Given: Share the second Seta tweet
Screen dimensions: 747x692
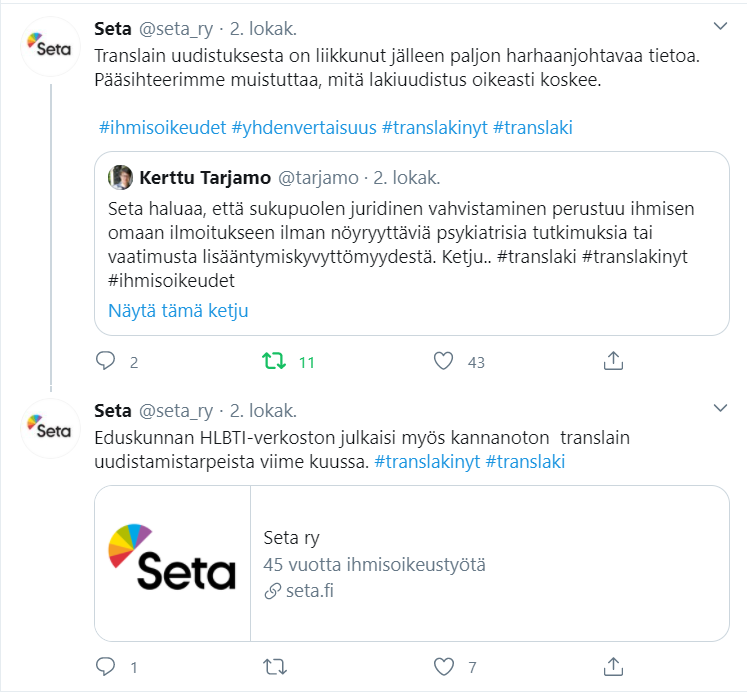Looking at the screenshot, I should pos(615,666).
